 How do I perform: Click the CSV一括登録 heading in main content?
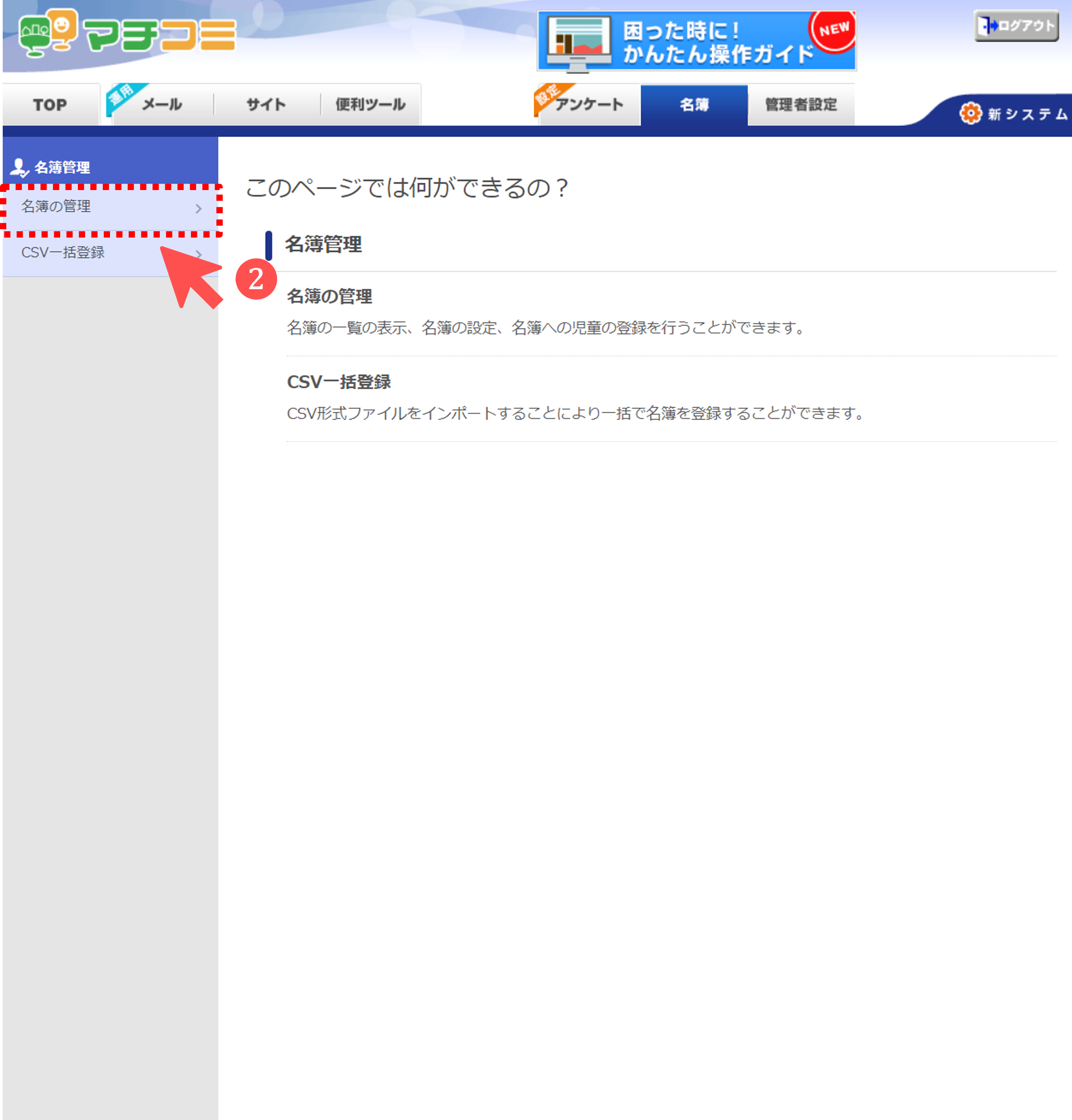[x=339, y=381]
